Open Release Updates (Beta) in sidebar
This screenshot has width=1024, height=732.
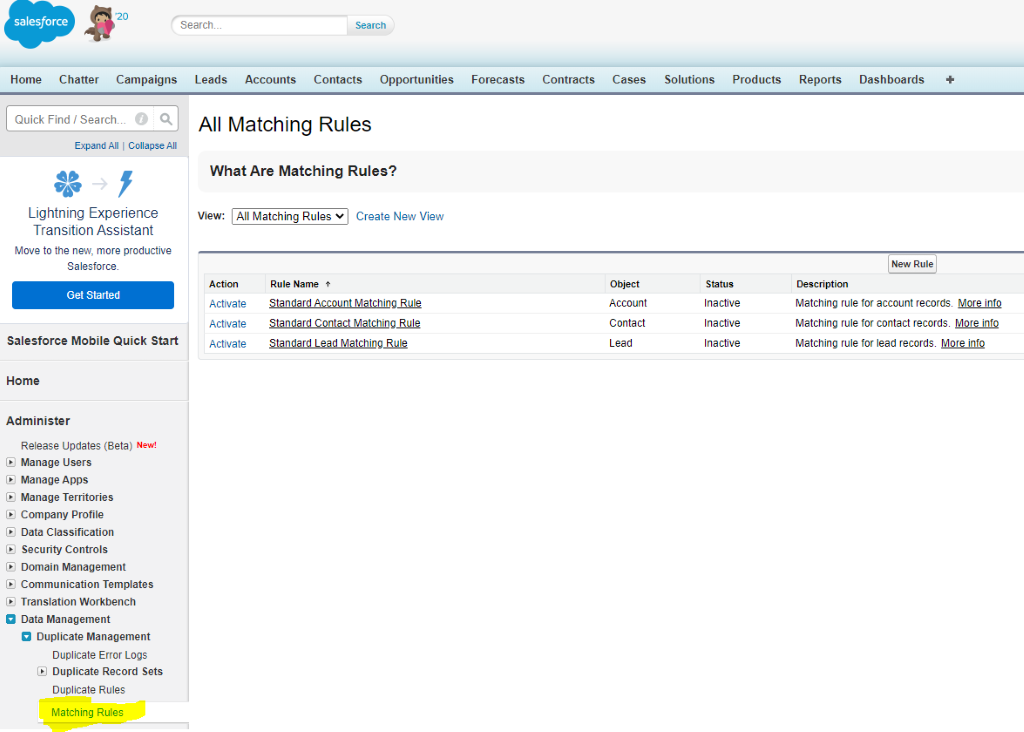point(76,445)
